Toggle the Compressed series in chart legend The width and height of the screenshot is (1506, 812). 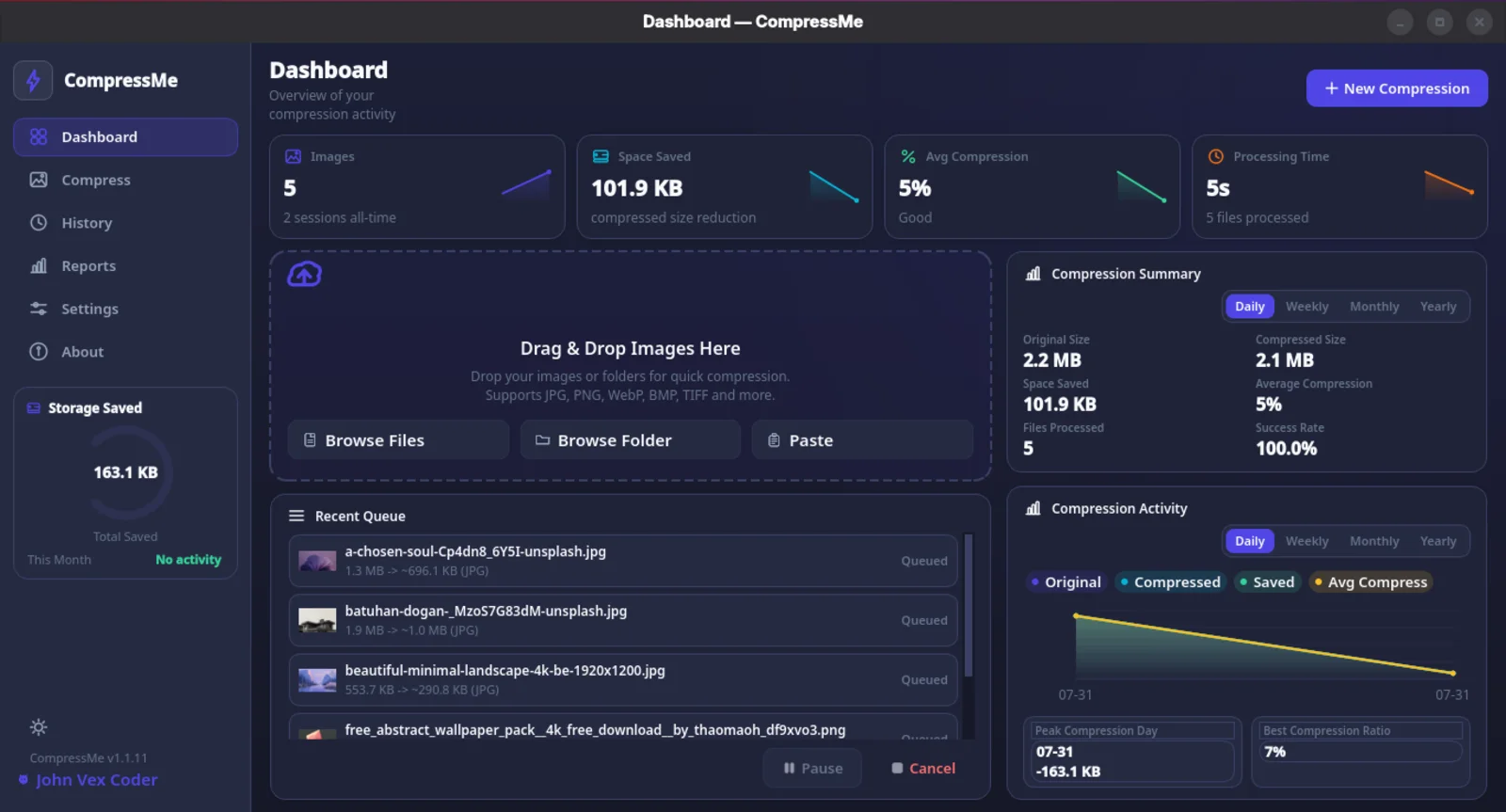[x=1170, y=582]
